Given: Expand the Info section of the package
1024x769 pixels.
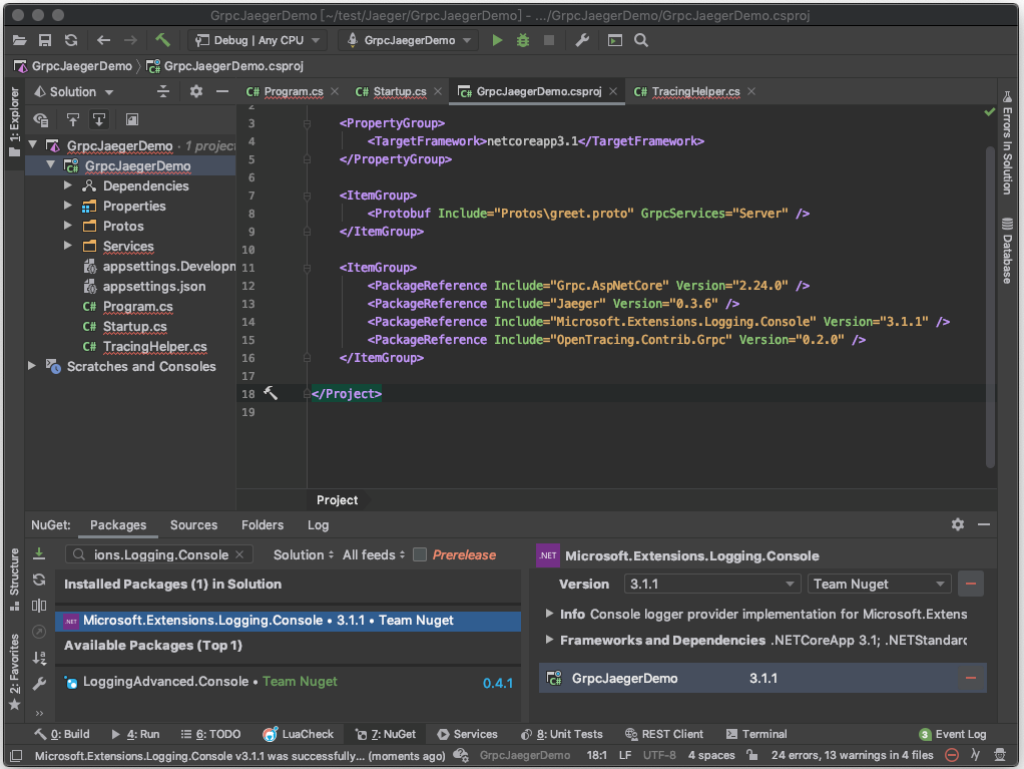Looking at the screenshot, I should tap(549, 614).
